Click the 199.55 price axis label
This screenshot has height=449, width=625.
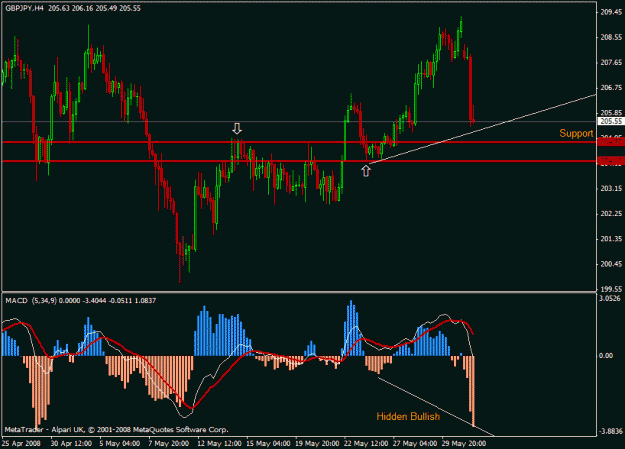point(611,289)
